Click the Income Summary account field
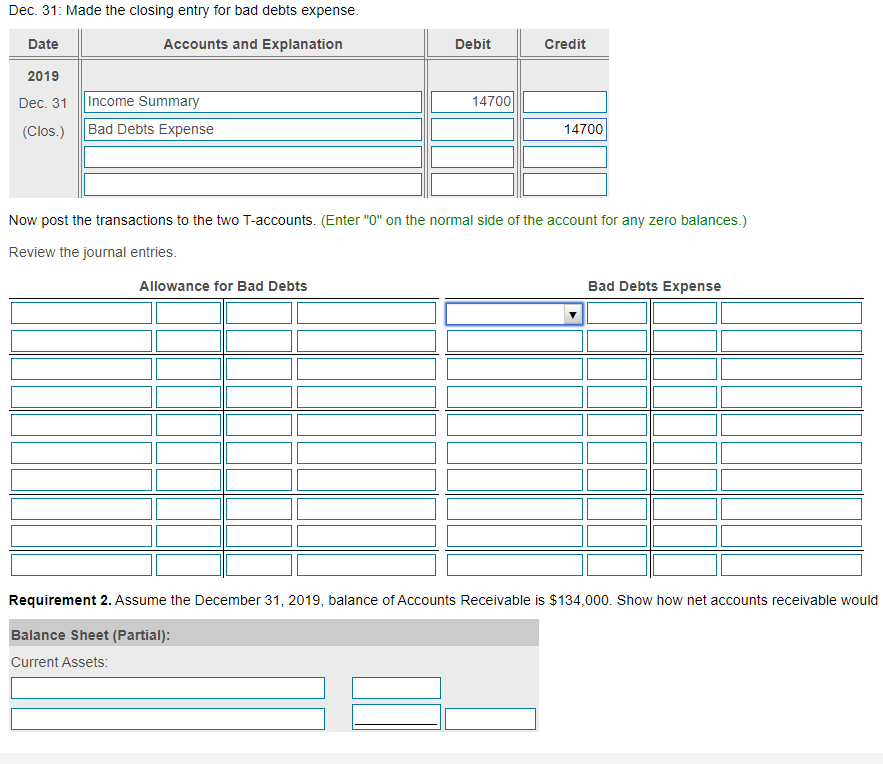 click(x=253, y=102)
